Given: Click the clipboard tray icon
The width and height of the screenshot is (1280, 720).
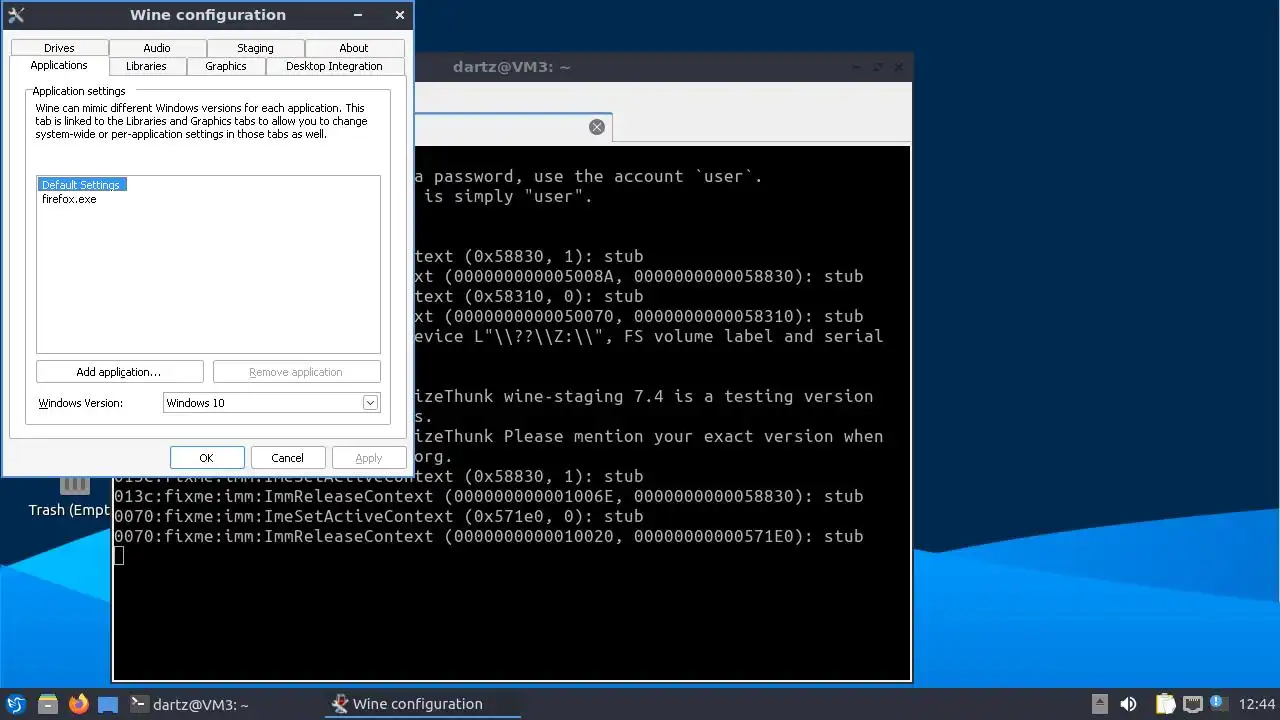Looking at the screenshot, I should [1165, 704].
